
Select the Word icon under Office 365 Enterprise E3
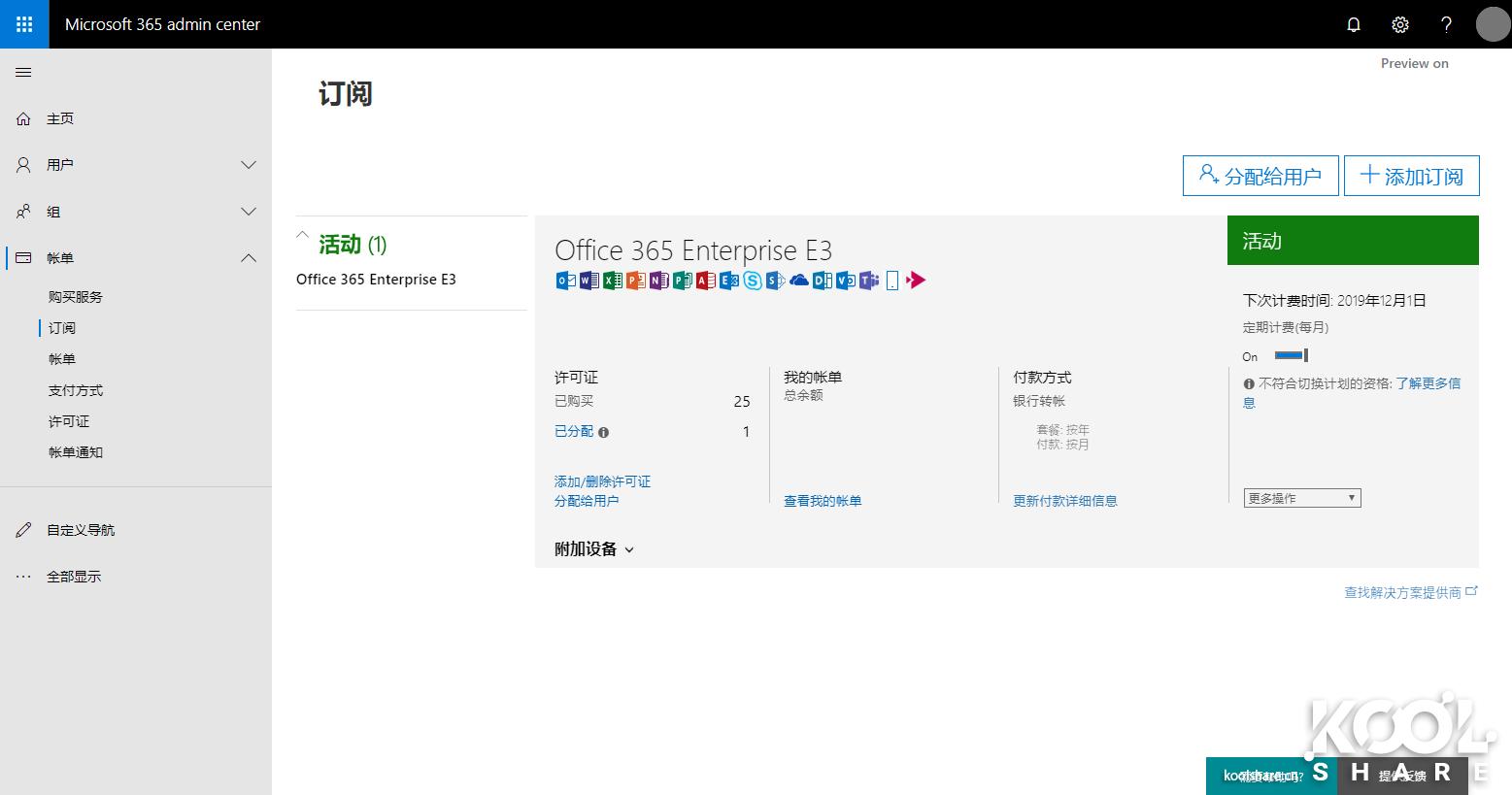click(x=588, y=281)
